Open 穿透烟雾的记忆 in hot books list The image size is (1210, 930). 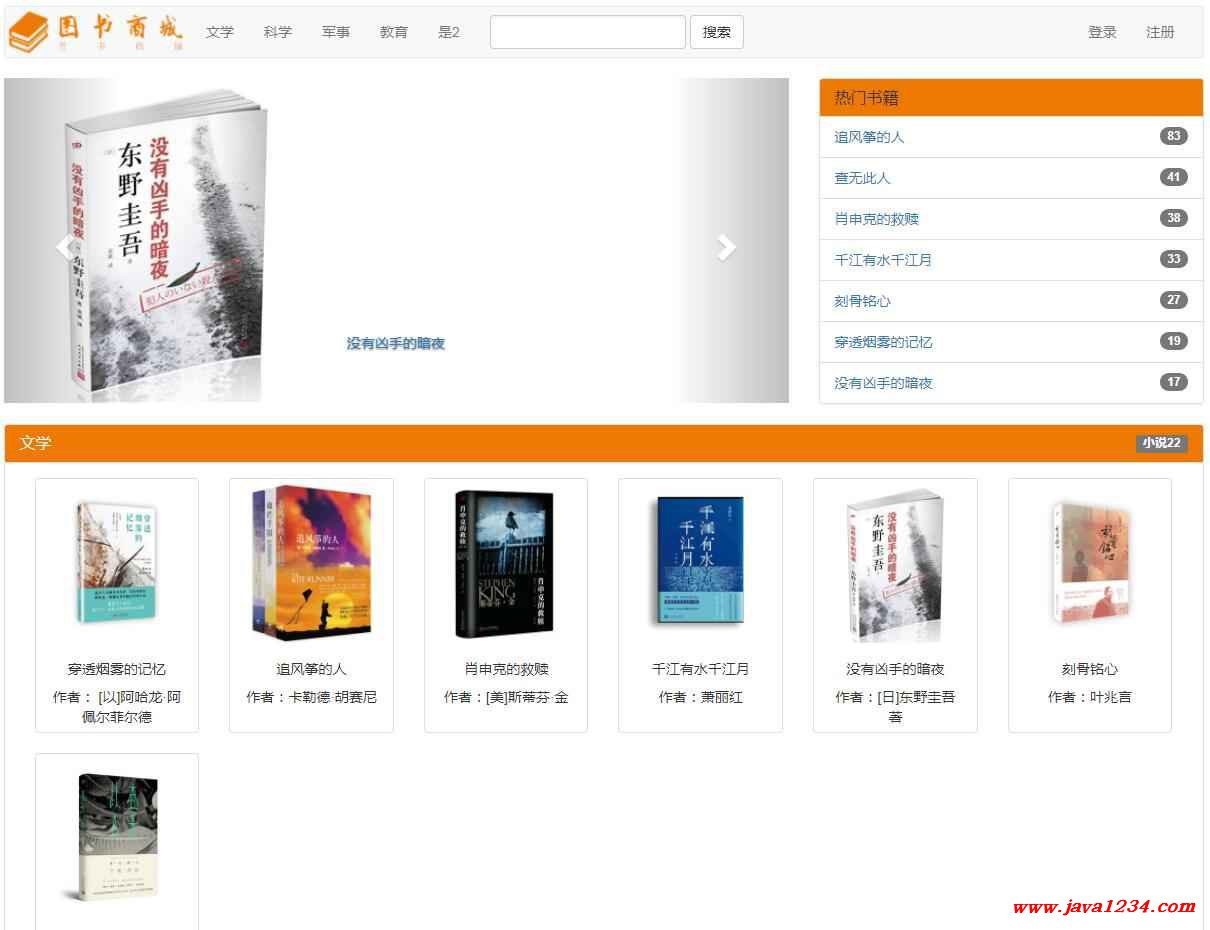(883, 342)
